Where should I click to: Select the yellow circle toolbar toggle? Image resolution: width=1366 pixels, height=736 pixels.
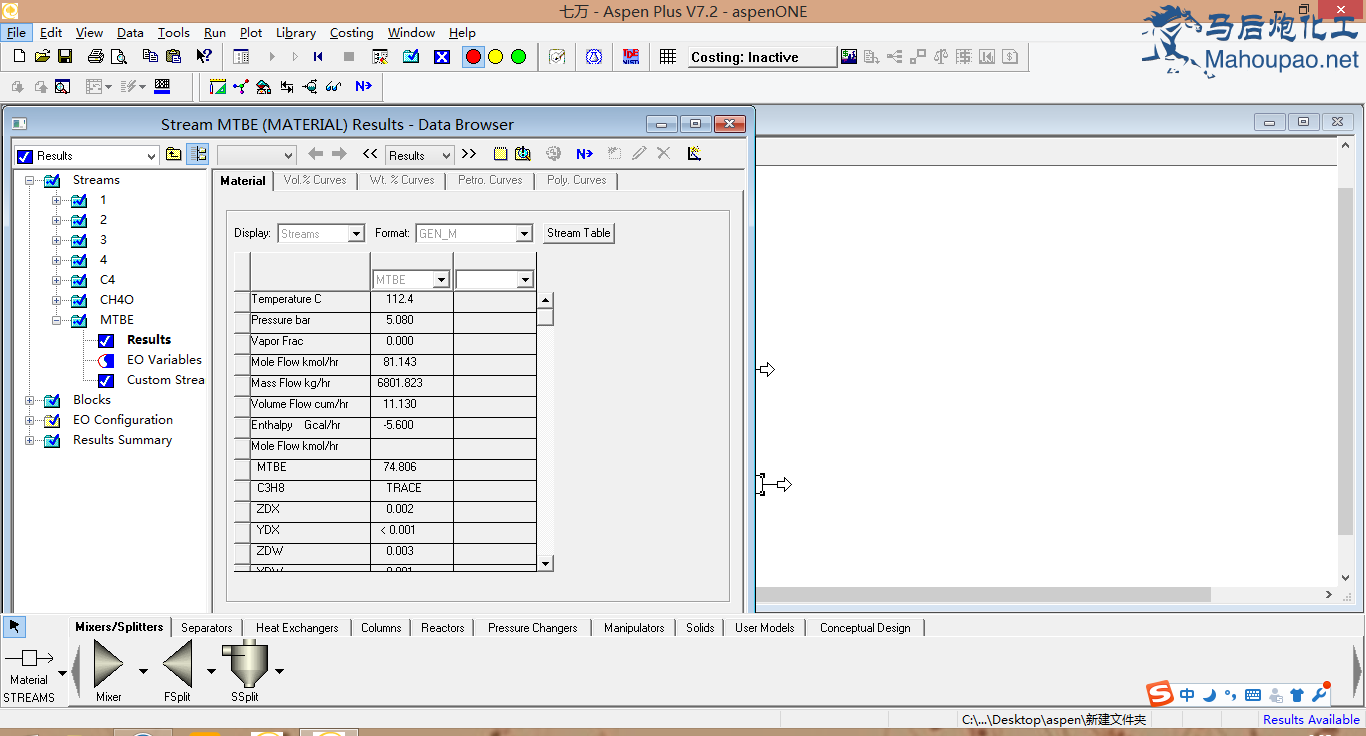[x=495, y=57]
